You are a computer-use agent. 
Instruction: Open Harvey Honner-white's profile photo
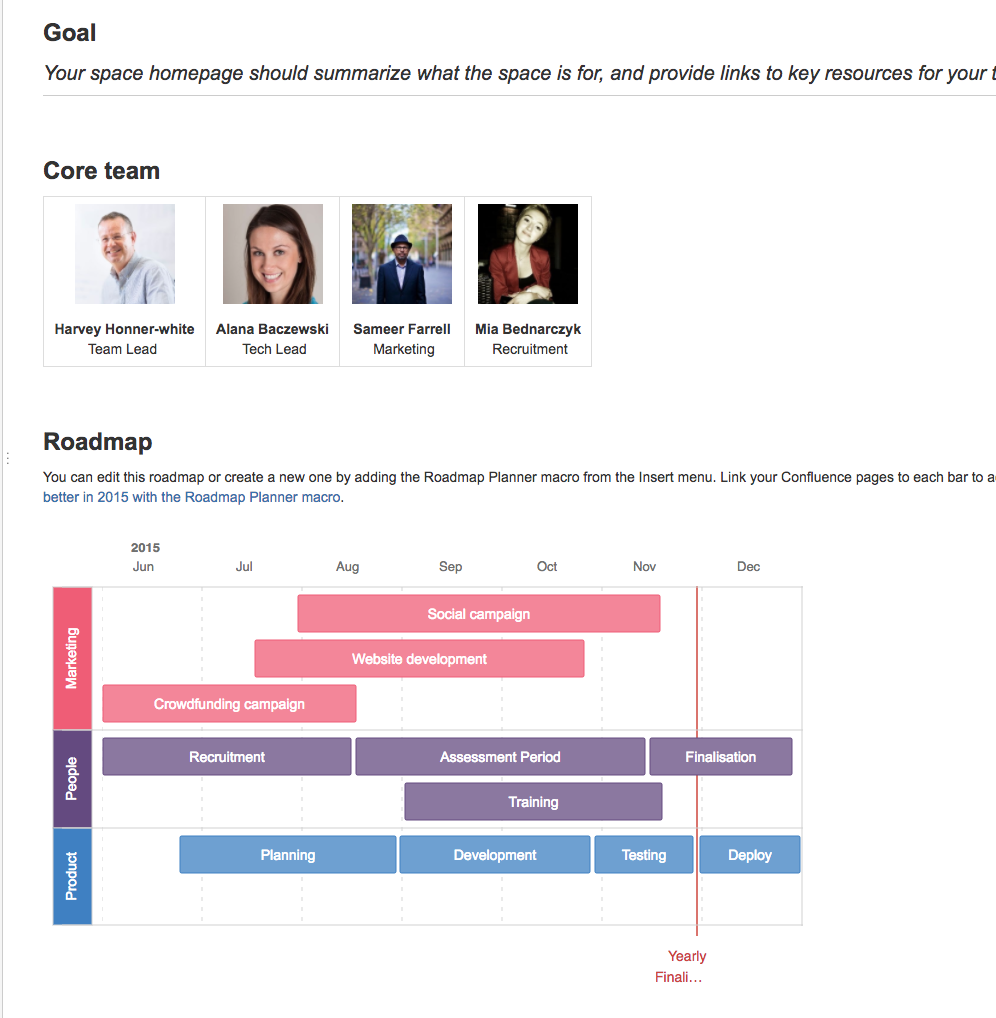(x=125, y=254)
